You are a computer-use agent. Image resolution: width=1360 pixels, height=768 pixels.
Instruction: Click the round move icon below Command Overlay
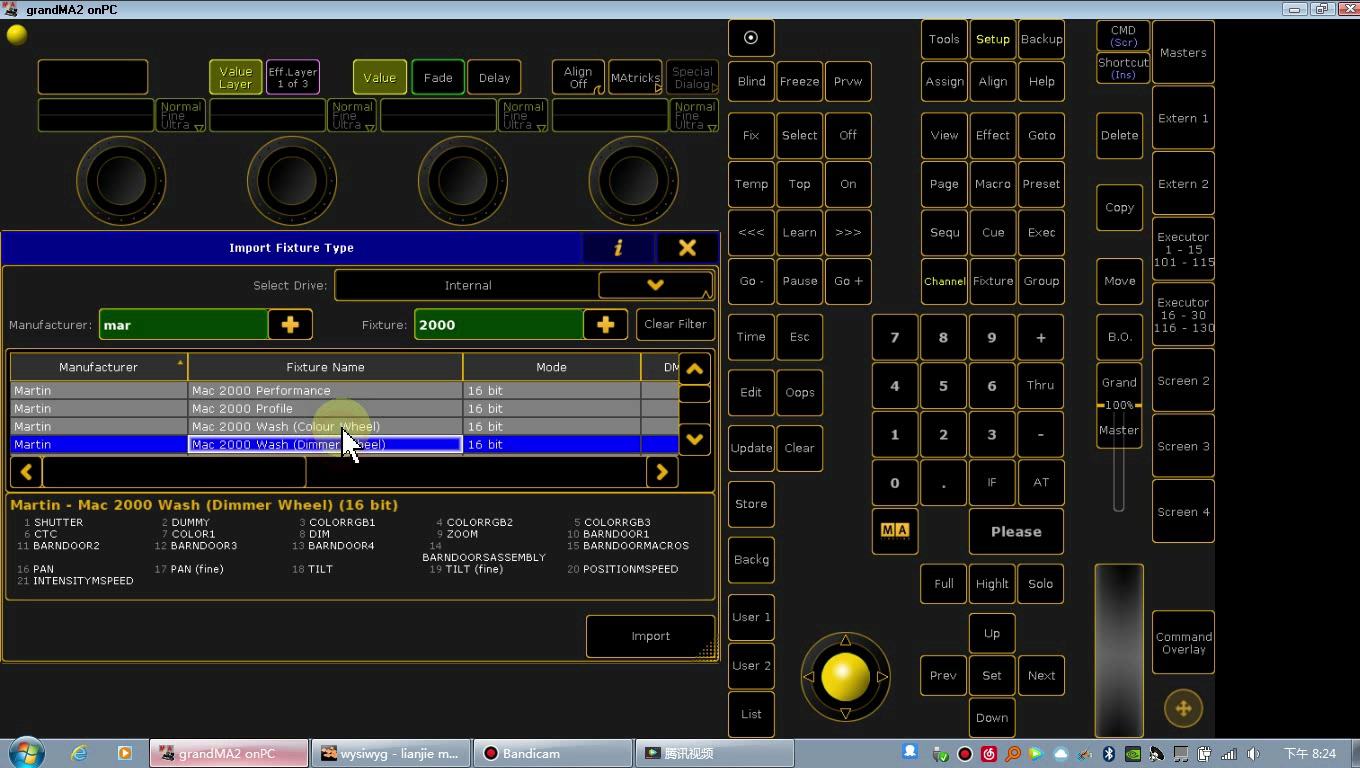1183,708
